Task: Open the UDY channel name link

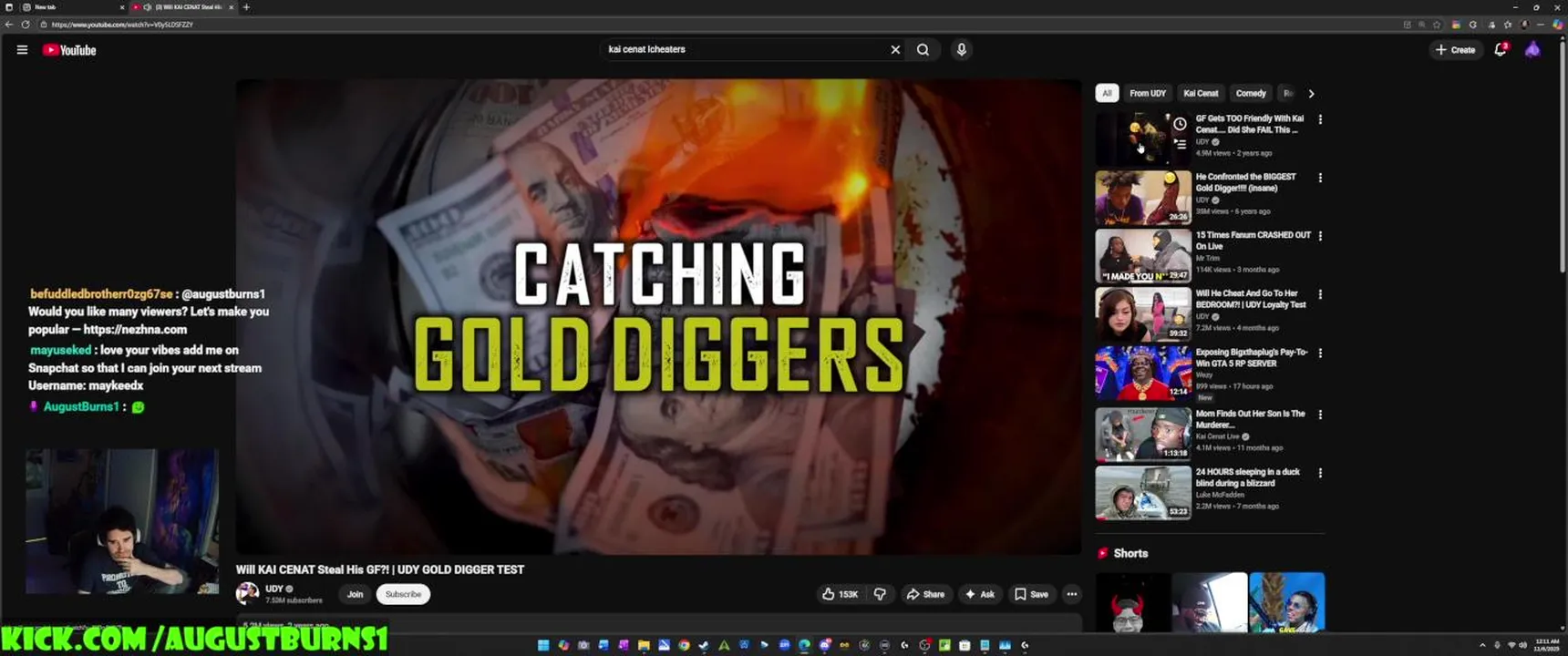Action: (273, 589)
